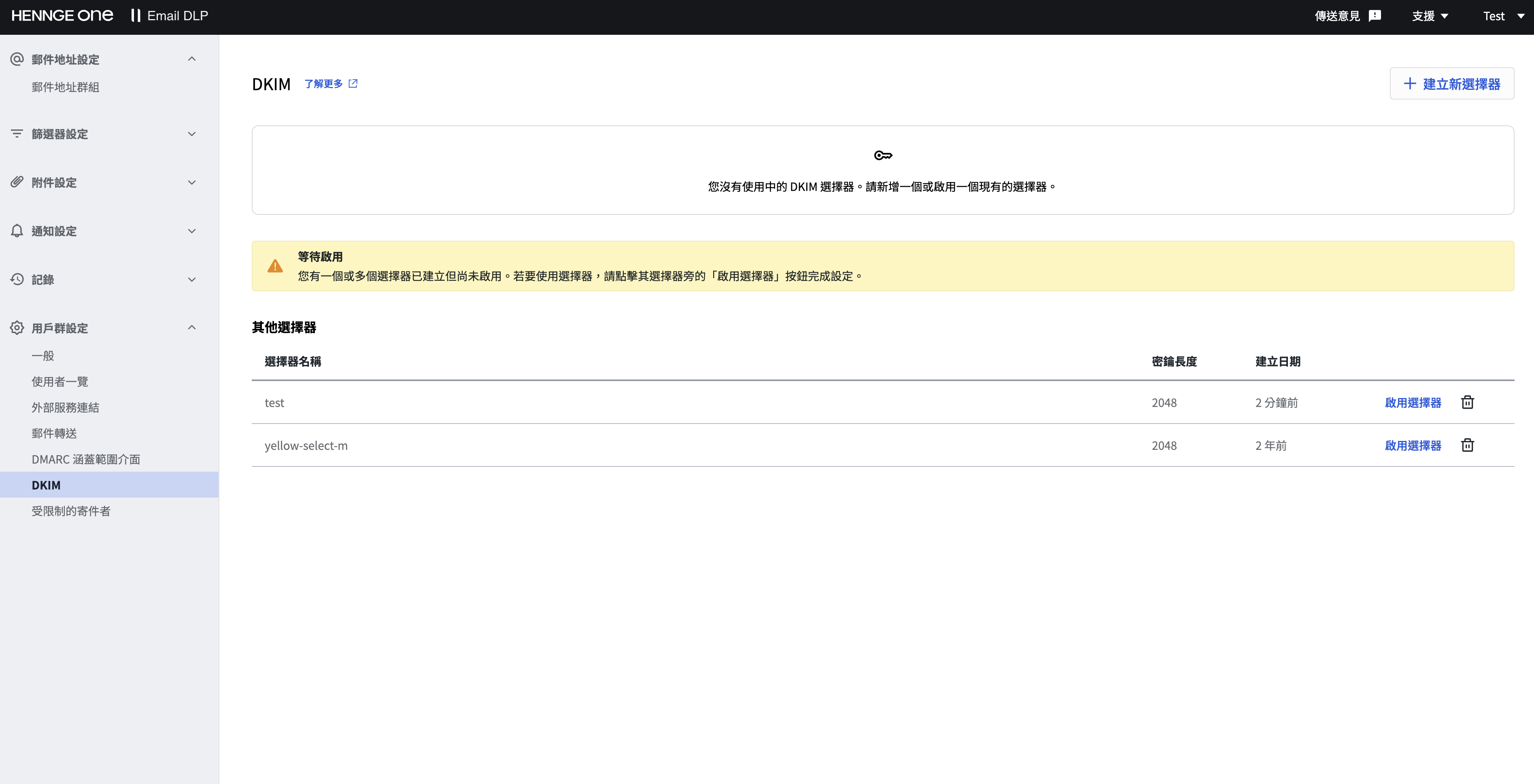Click the 建立新選擇器 button
Screen dimensions: 1534x784
tap(1452, 83)
